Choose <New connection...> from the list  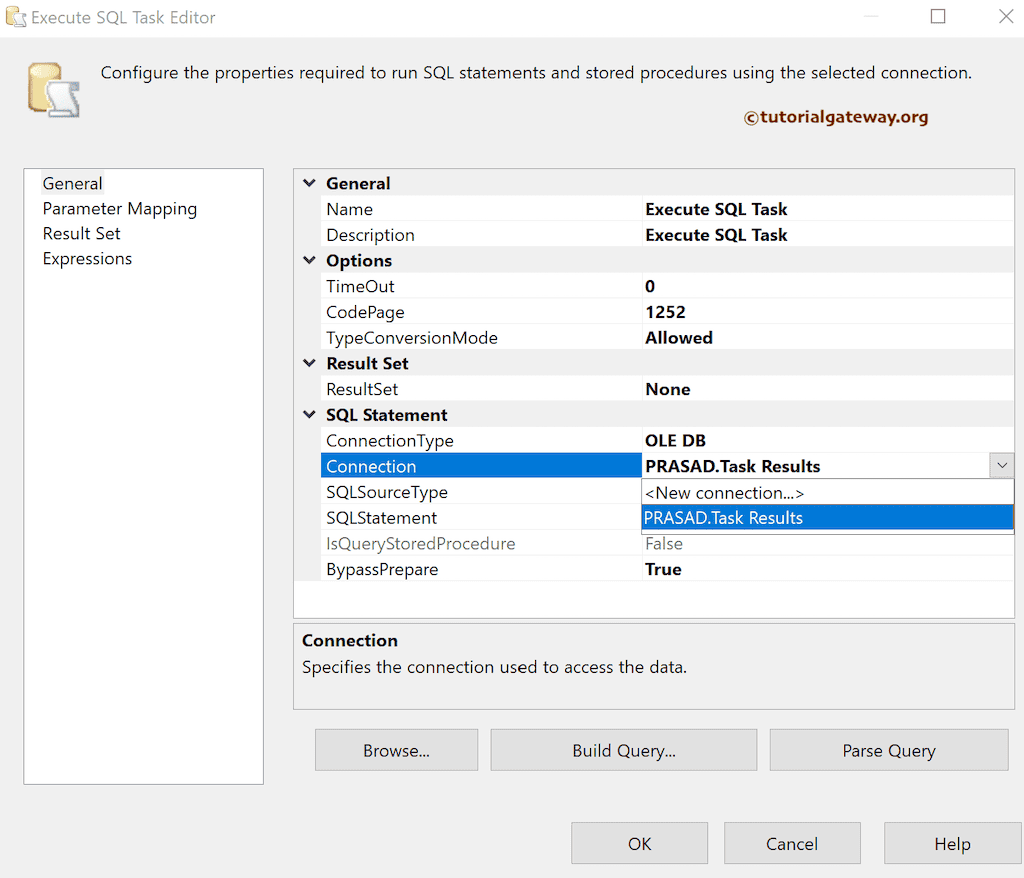[724, 493]
